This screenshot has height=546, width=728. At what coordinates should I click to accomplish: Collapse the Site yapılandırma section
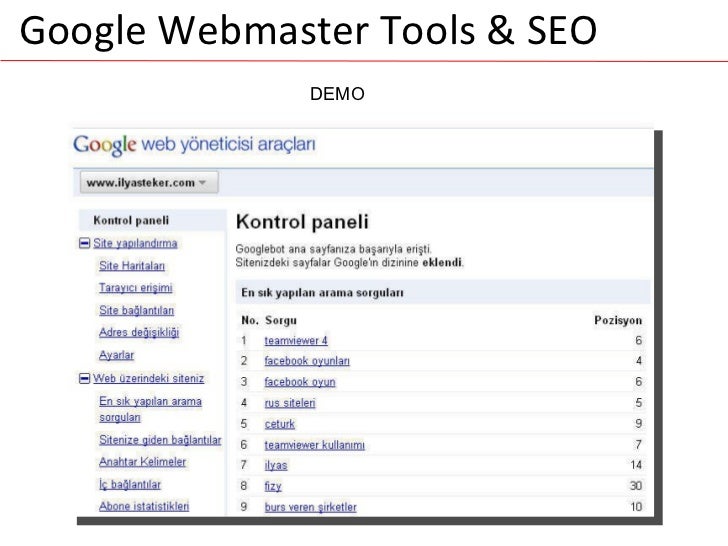[84, 243]
